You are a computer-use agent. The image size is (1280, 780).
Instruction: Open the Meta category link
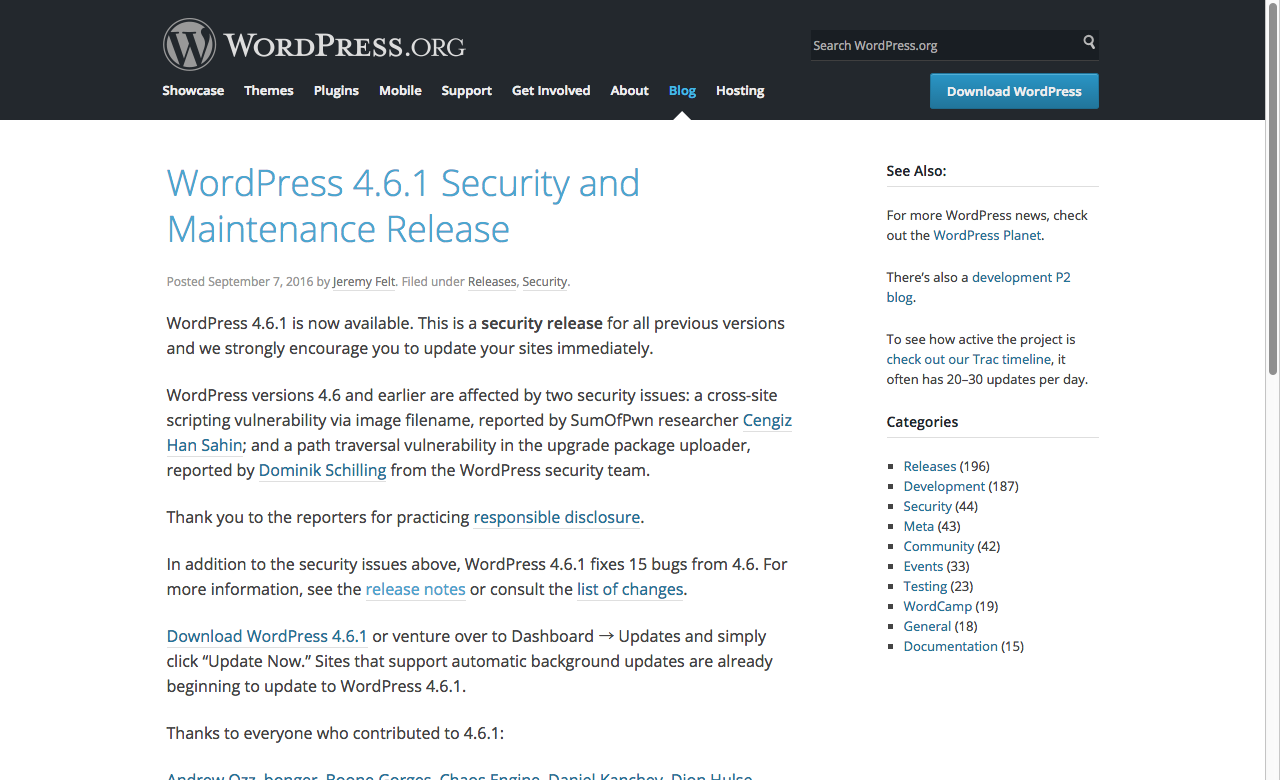(x=918, y=526)
